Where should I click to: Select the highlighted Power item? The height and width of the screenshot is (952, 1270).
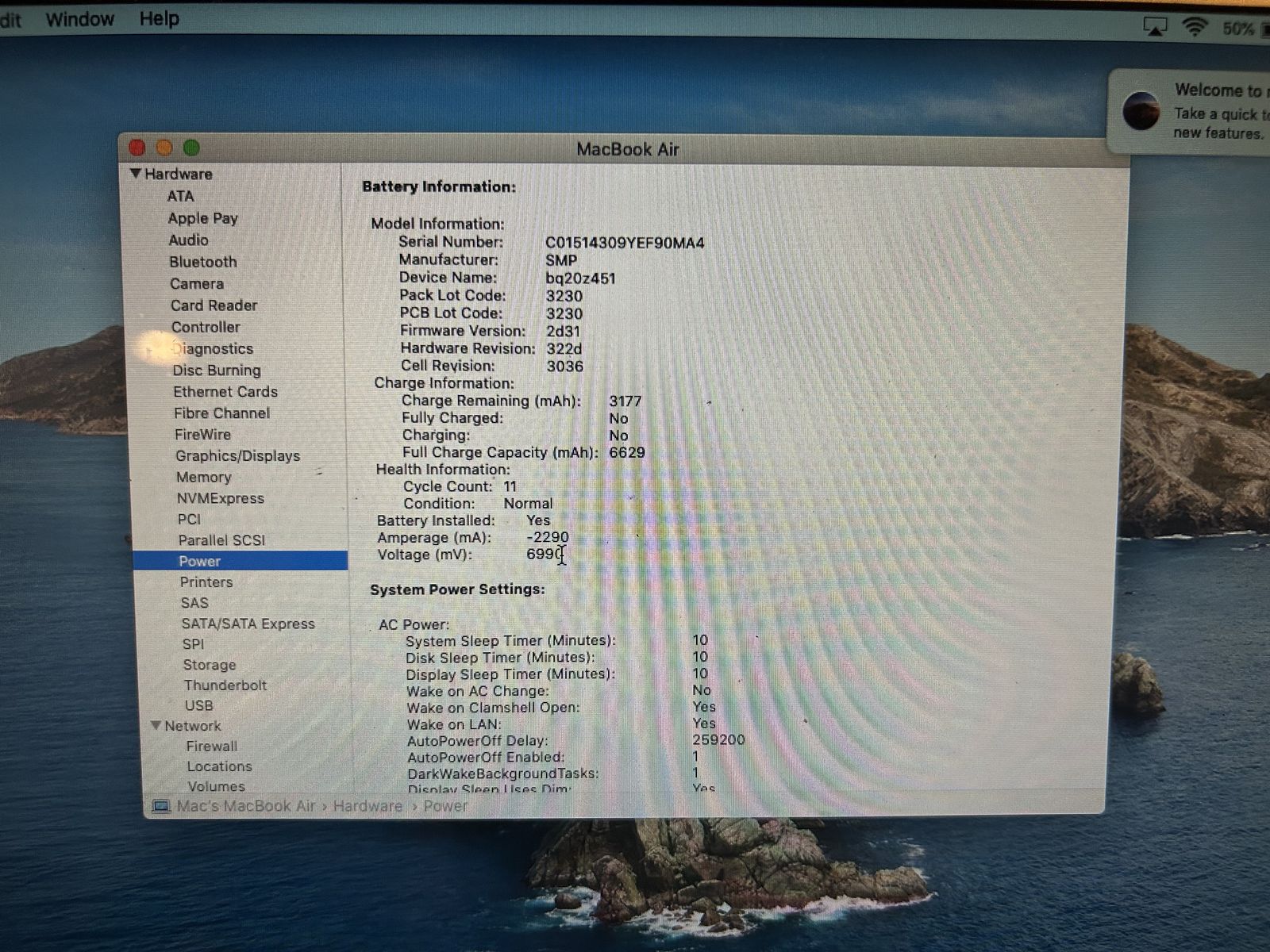coord(241,561)
